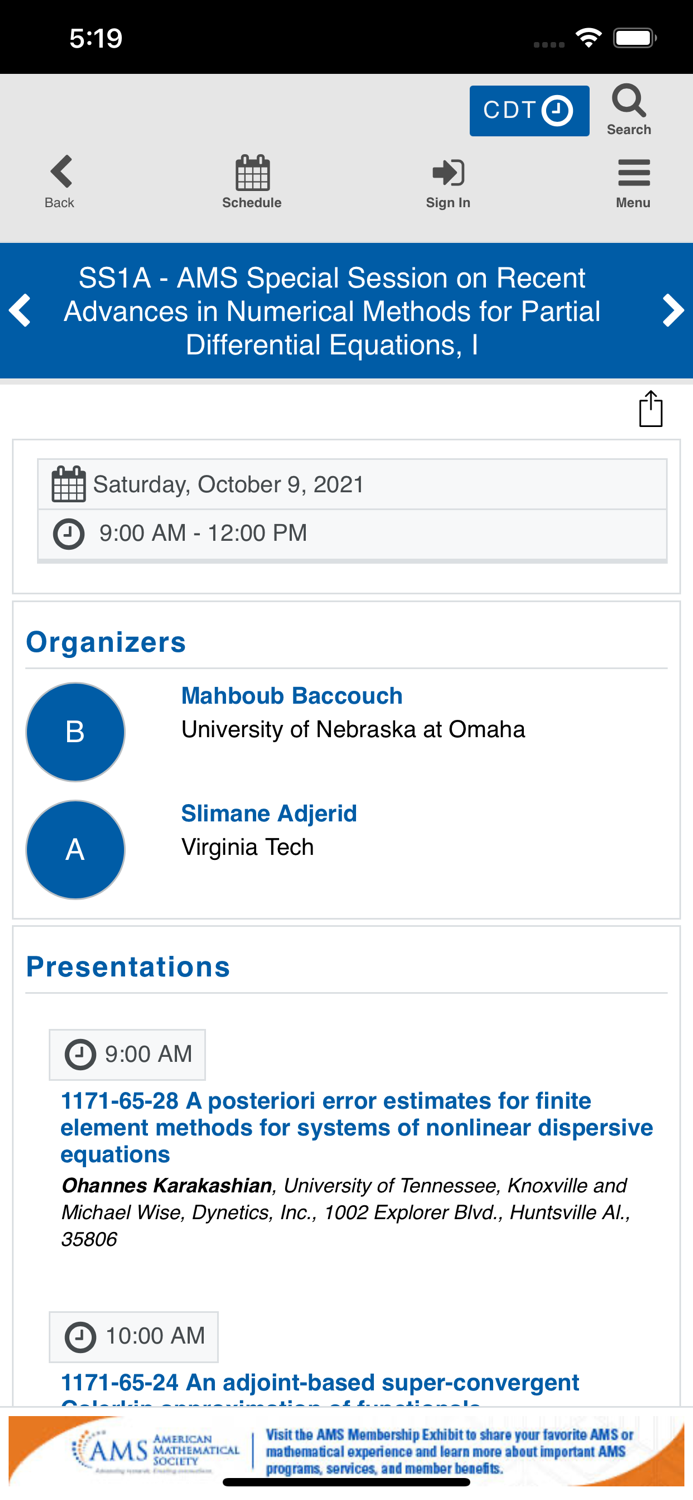Open Slimane Adjerid organizer profile

[269, 813]
